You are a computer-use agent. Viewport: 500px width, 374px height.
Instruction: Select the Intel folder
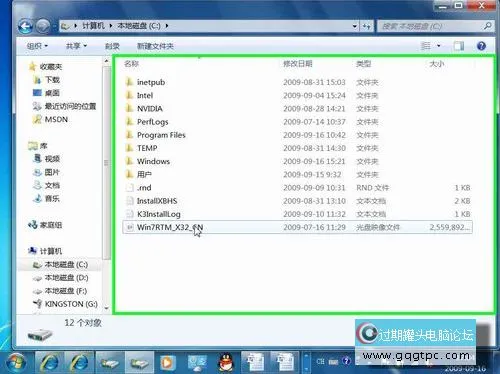pos(145,95)
